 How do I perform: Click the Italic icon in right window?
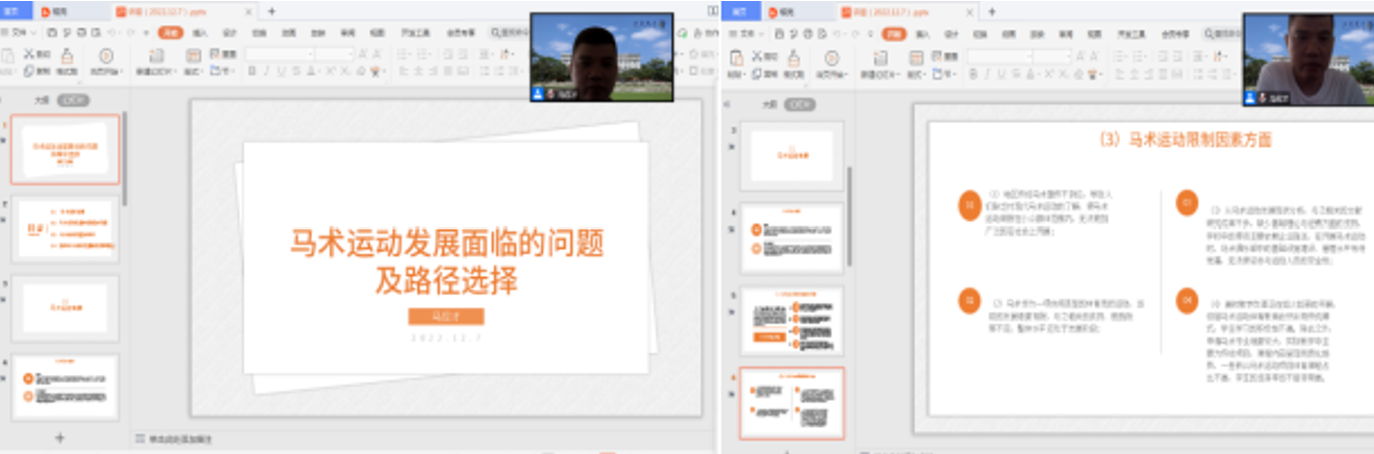click(988, 74)
